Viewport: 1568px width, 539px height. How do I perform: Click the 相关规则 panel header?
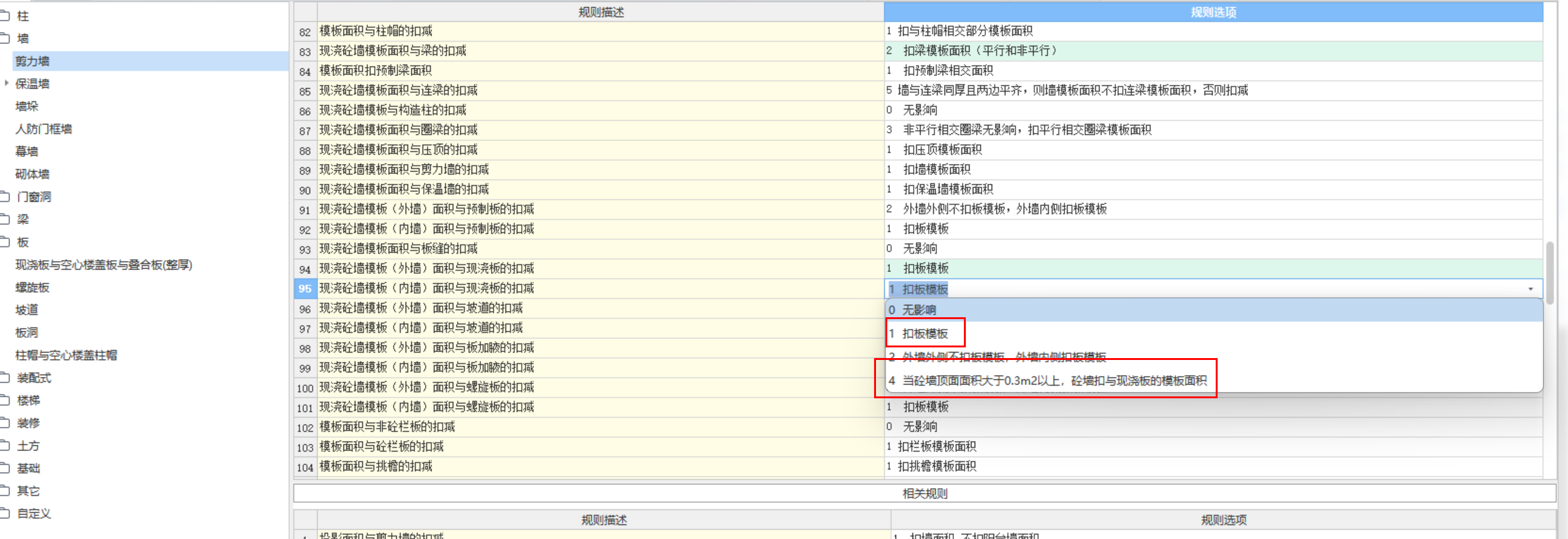[x=924, y=493]
